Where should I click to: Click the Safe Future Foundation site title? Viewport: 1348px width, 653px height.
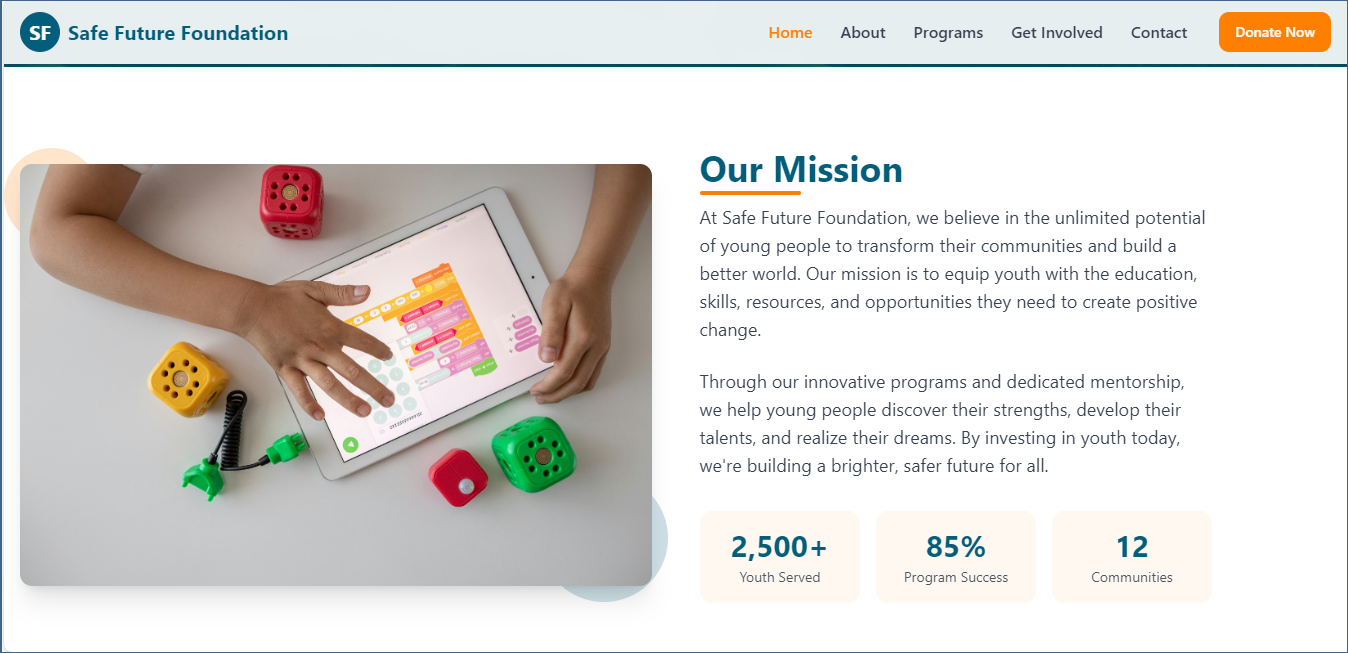[178, 33]
